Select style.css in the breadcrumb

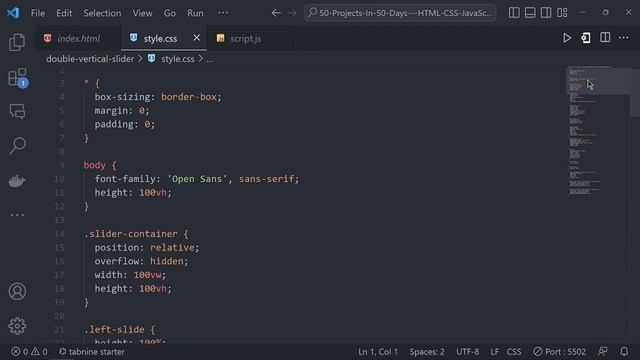point(178,59)
